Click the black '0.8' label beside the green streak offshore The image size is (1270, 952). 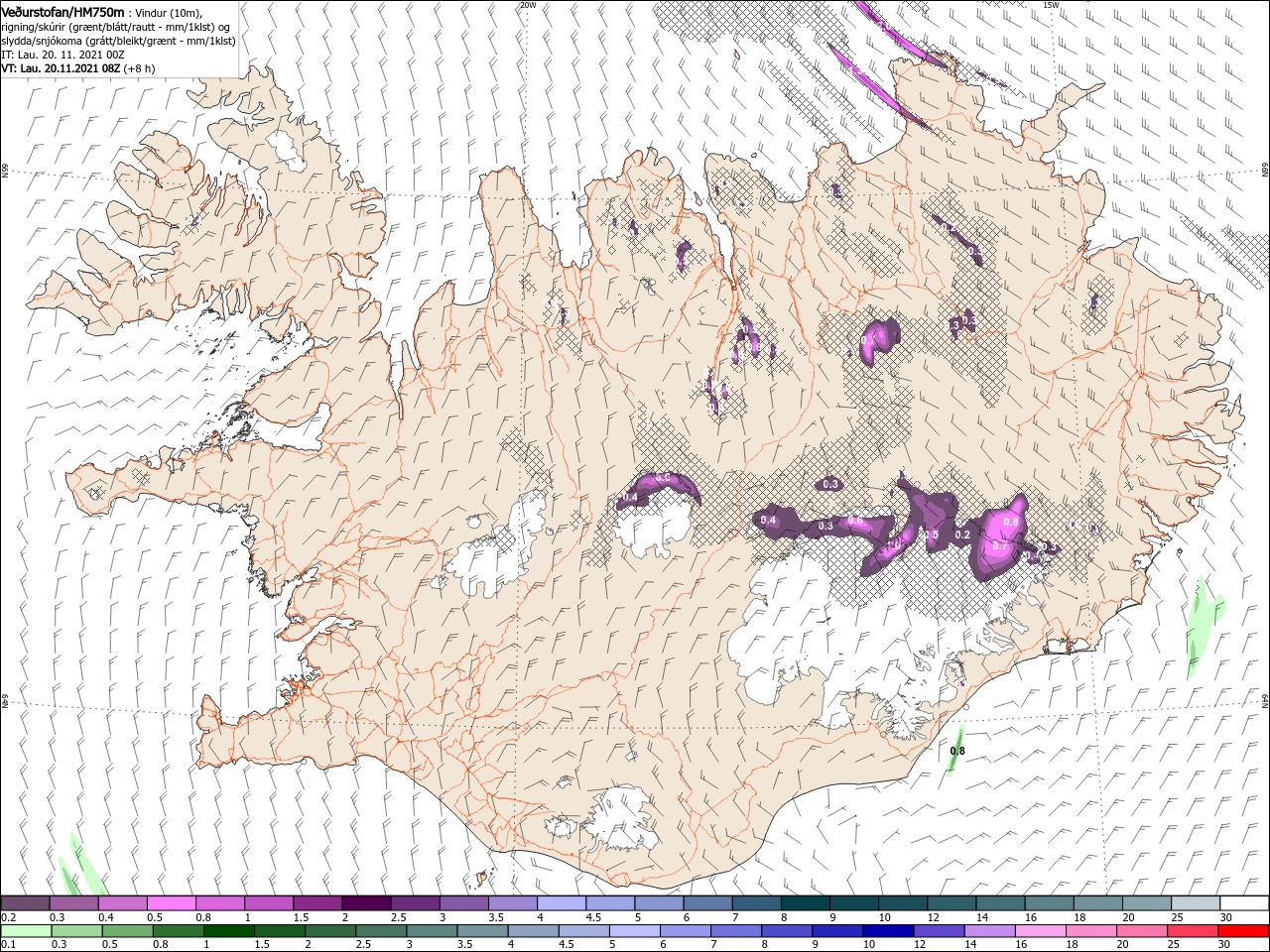(x=957, y=752)
